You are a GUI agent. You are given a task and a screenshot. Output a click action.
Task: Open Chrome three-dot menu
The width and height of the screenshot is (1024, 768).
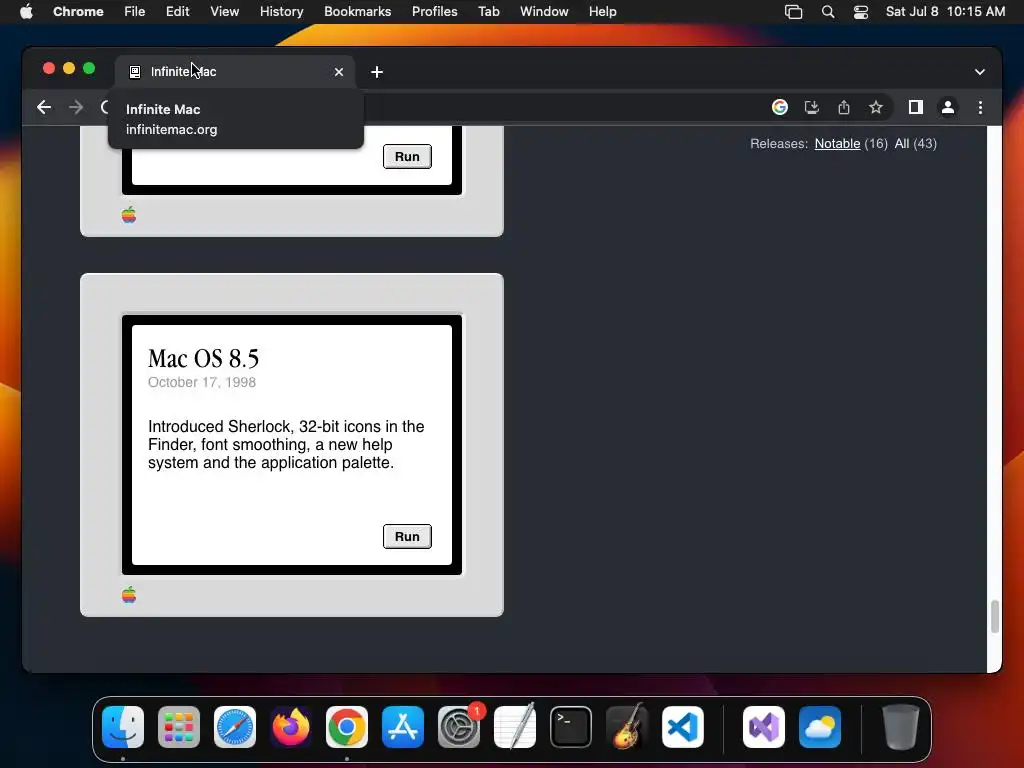pos(980,107)
